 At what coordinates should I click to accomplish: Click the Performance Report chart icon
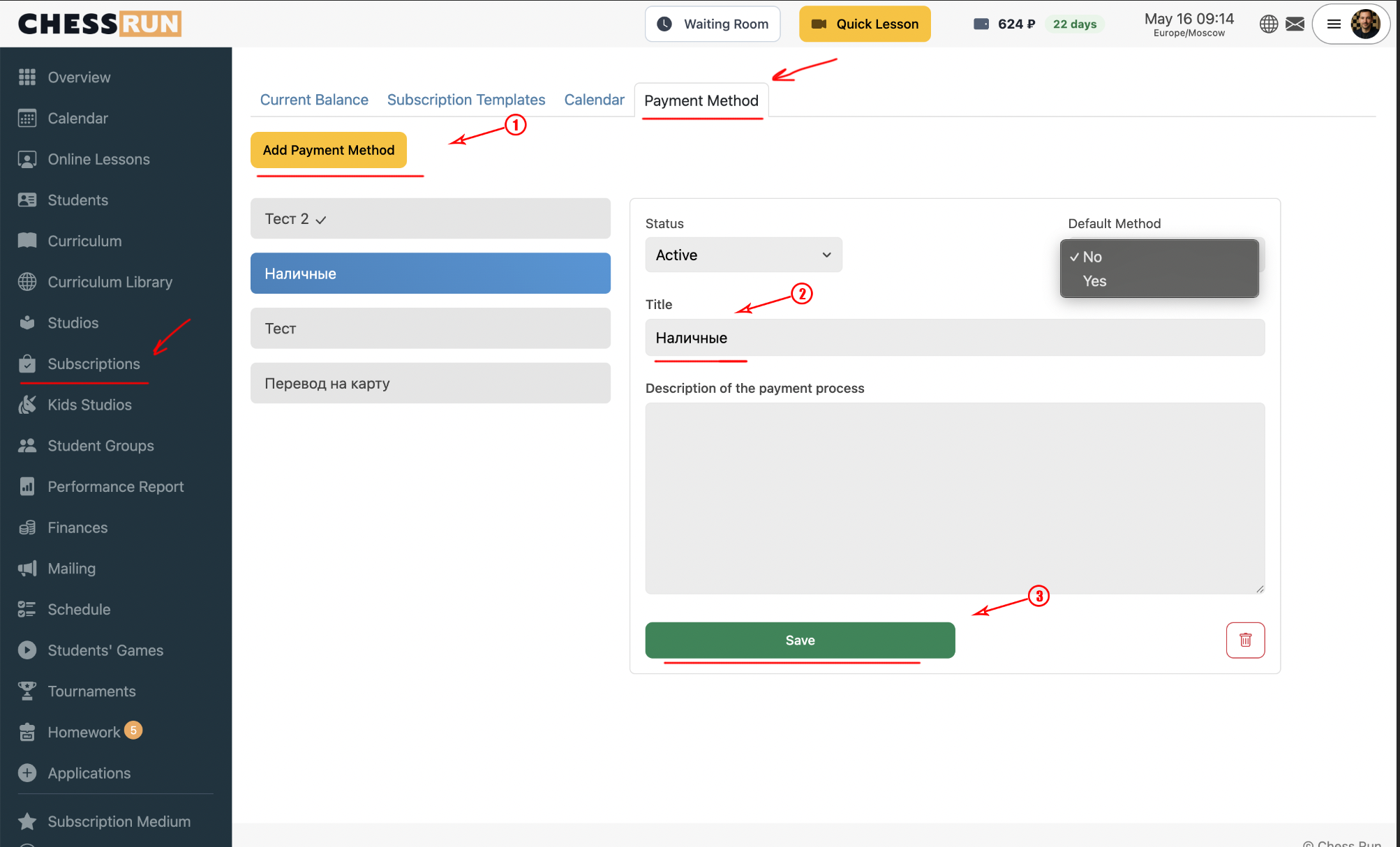point(27,486)
